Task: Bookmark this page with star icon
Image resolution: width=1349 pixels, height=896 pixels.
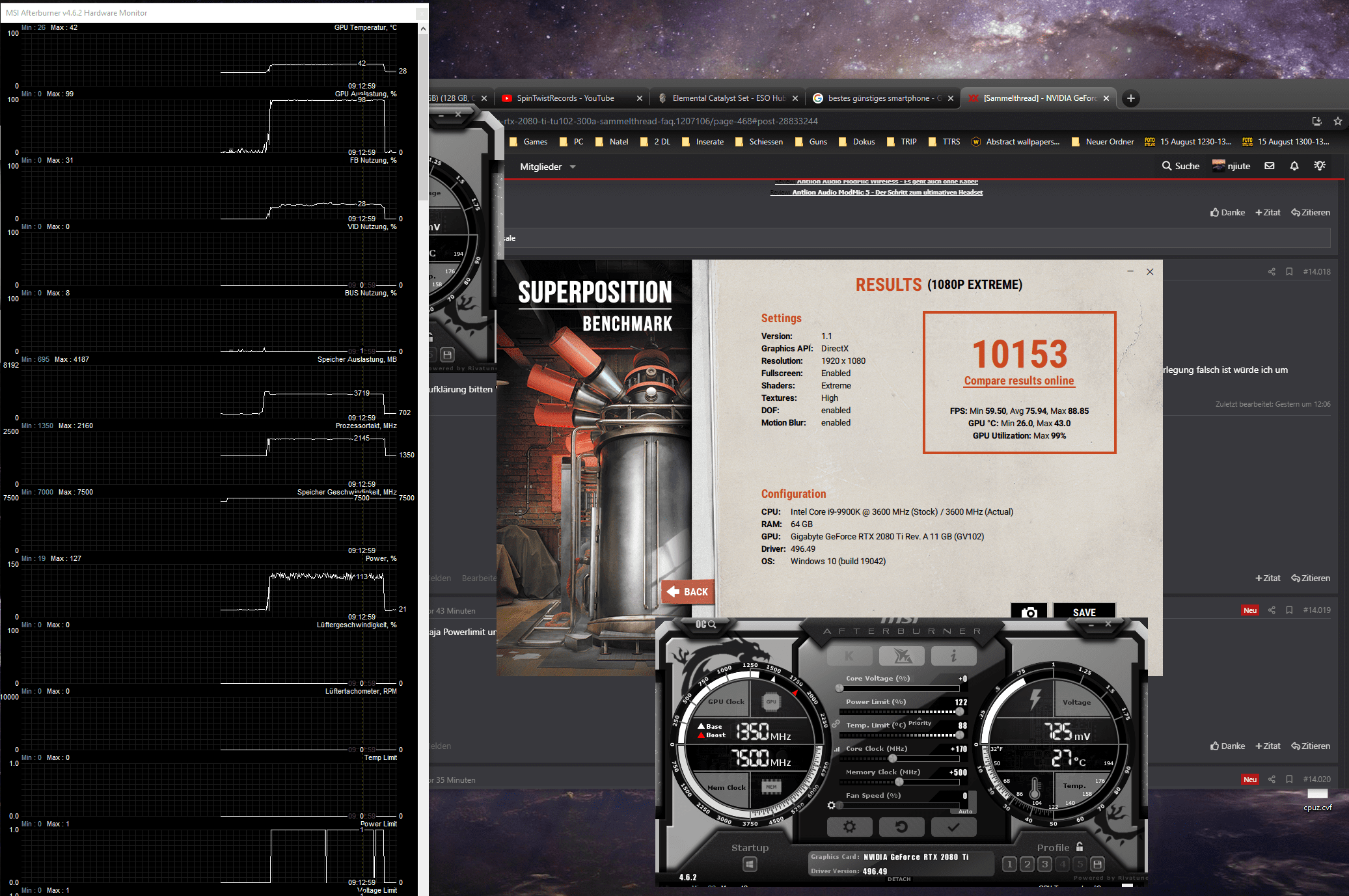Action: (x=1338, y=121)
